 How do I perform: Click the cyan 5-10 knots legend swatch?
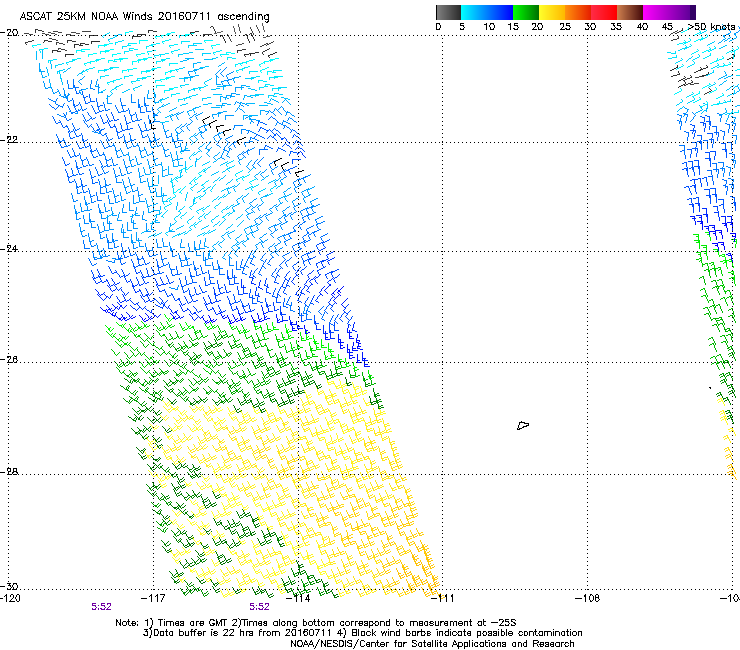tap(474, 12)
